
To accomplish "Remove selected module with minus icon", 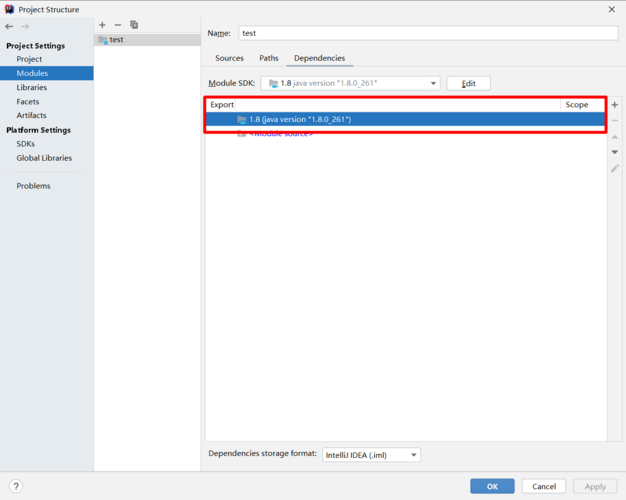I will (118, 25).
